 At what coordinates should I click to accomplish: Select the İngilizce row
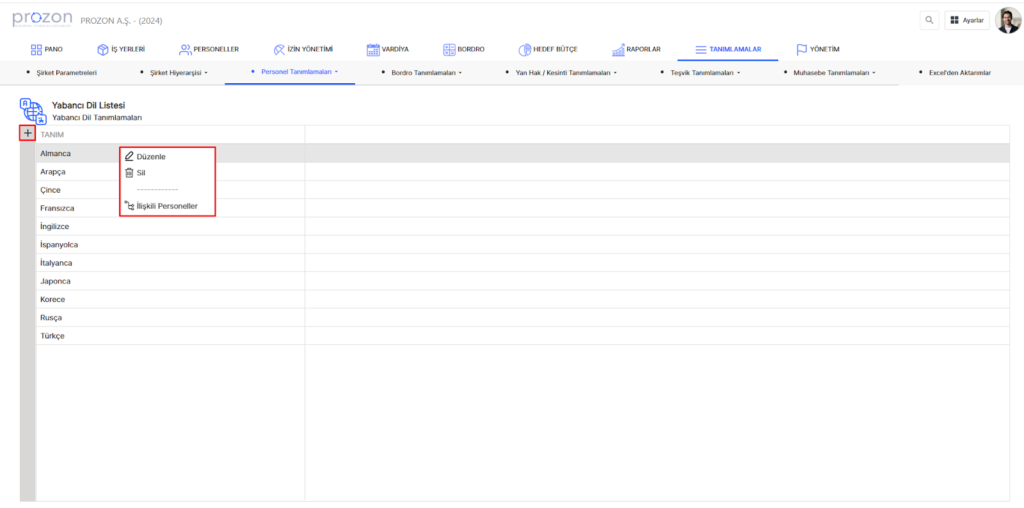click(55, 227)
